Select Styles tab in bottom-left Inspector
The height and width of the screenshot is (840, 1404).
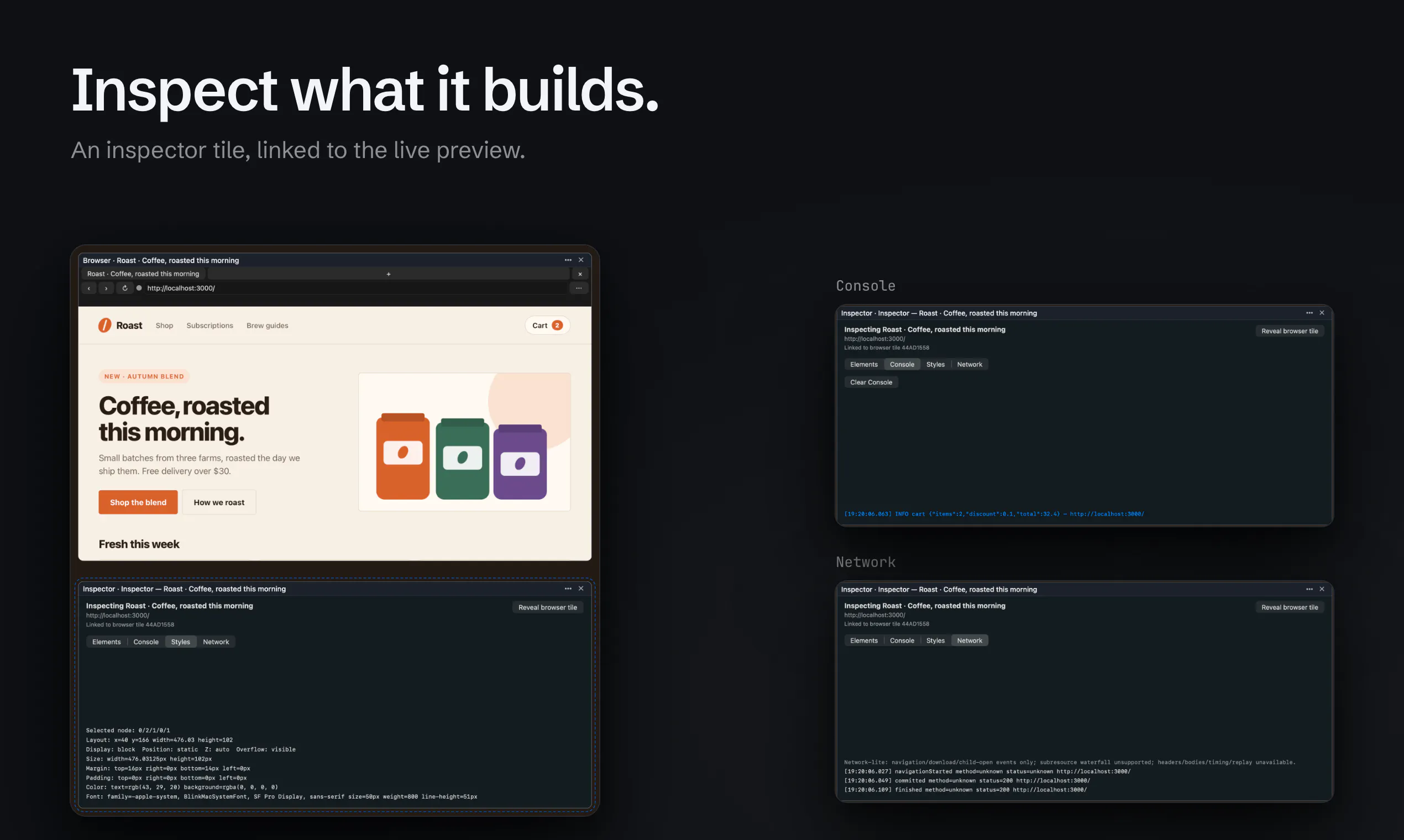(181, 642)
